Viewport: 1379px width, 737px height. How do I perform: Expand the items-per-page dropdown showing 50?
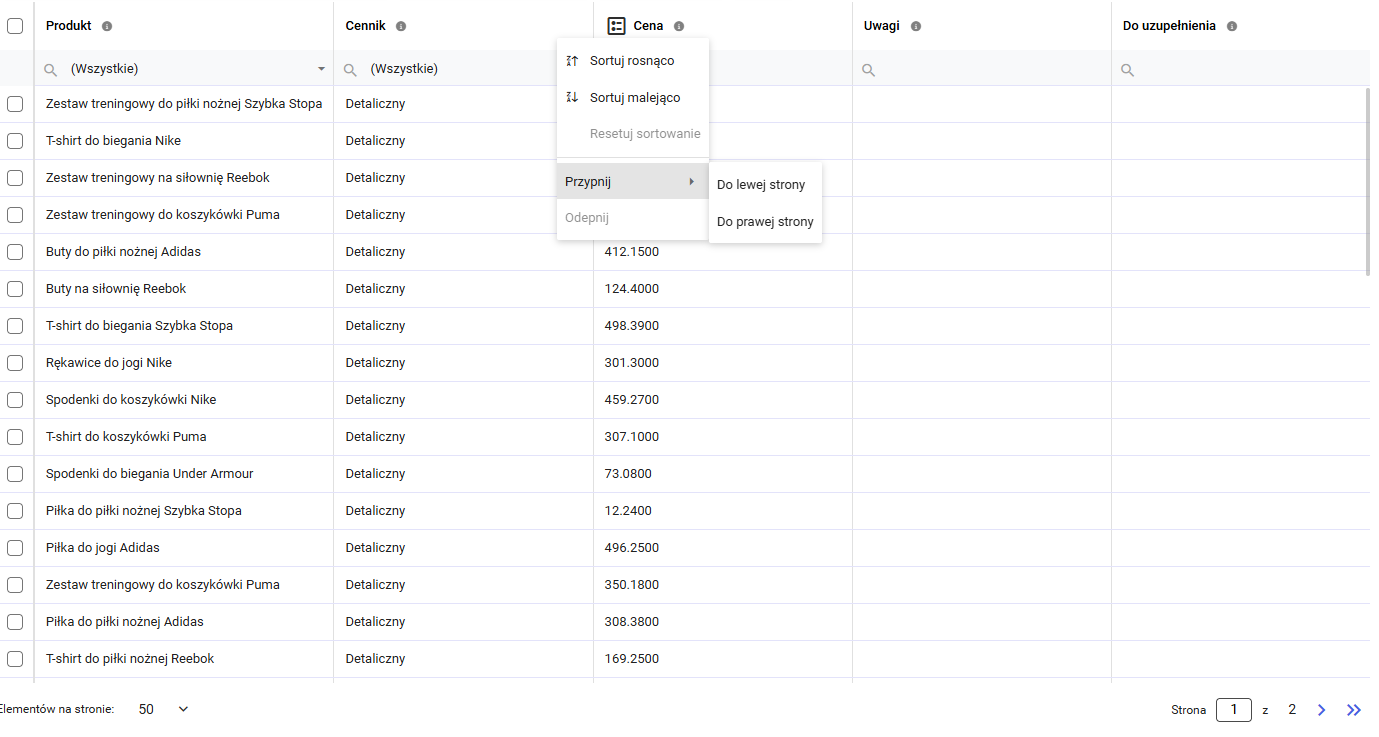183,709
